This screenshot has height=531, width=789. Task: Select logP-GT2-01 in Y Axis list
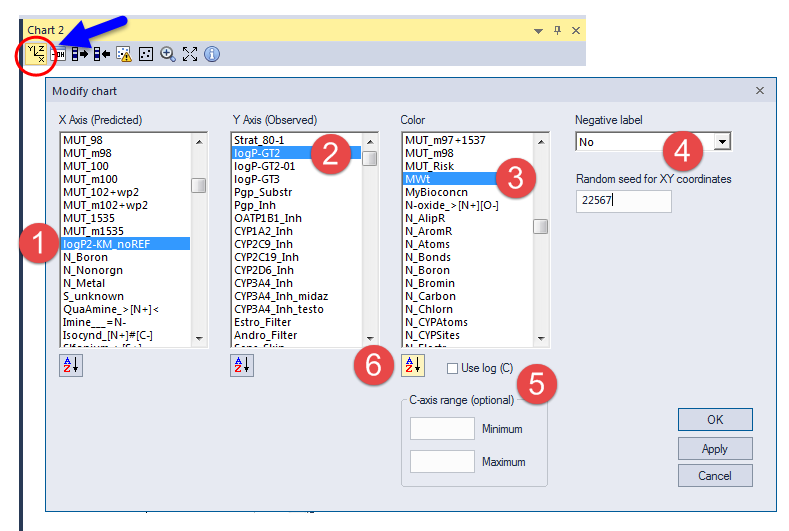296,166
